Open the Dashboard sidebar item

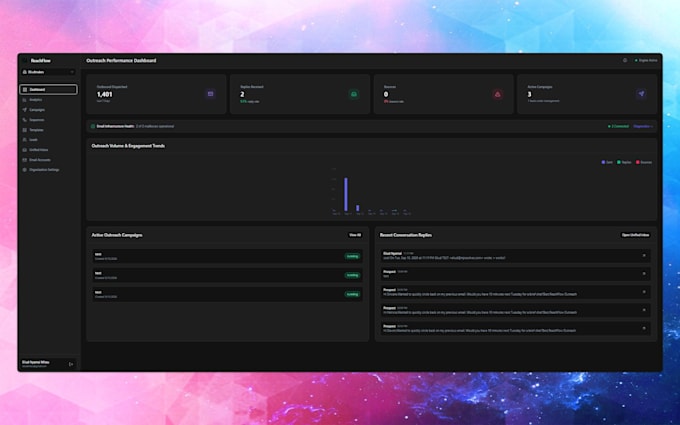[x=49, y=90]
